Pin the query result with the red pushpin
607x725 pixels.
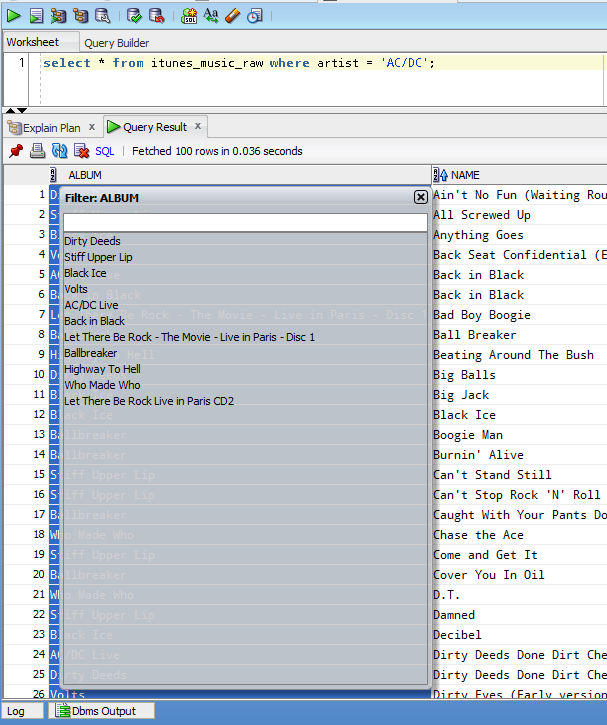tap(16, 151)
